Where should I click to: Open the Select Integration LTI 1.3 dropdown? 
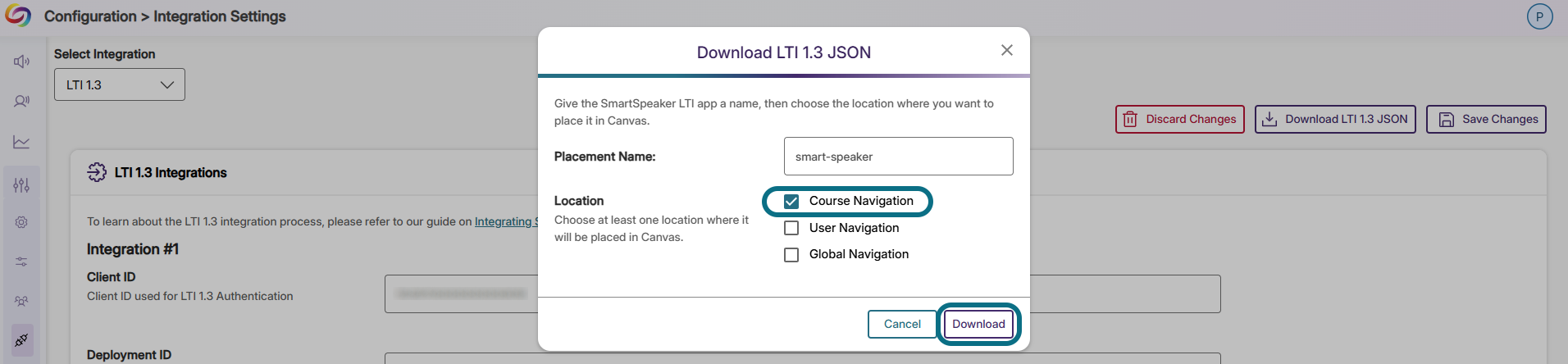click(x=120, y=84)
